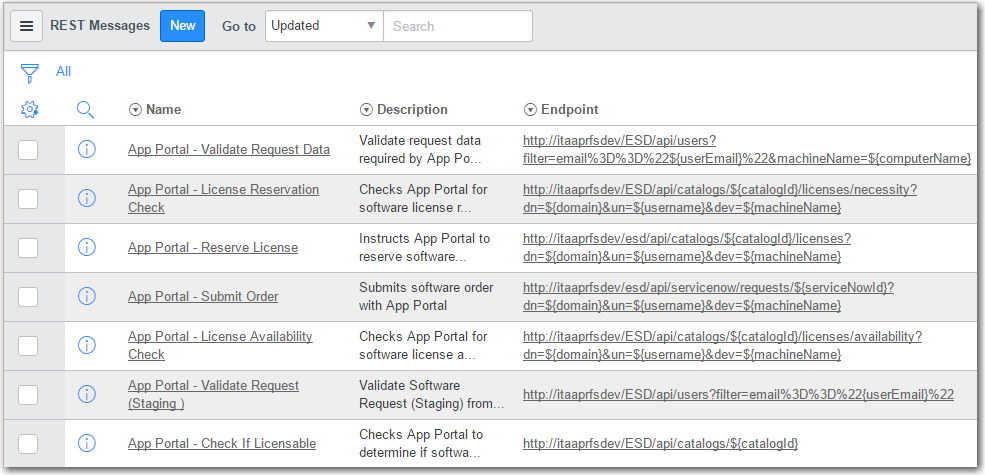Screen dimensions: 985x475
Task: Open the Go to Updated dropdown
Action: [x=324, y=26]
